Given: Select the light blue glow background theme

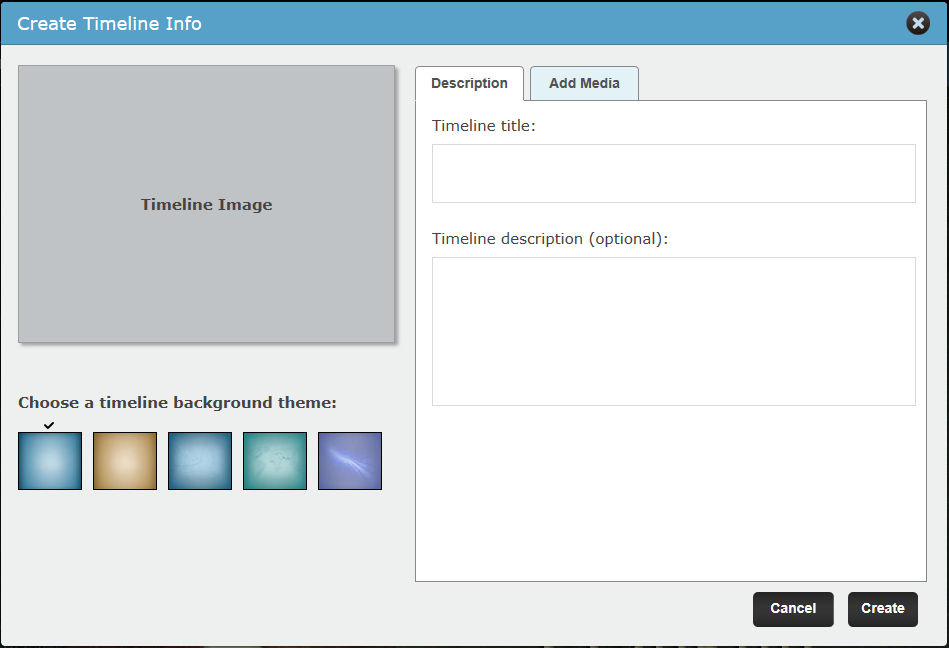Looking at the screenshot, I should [x=50, y=460].
